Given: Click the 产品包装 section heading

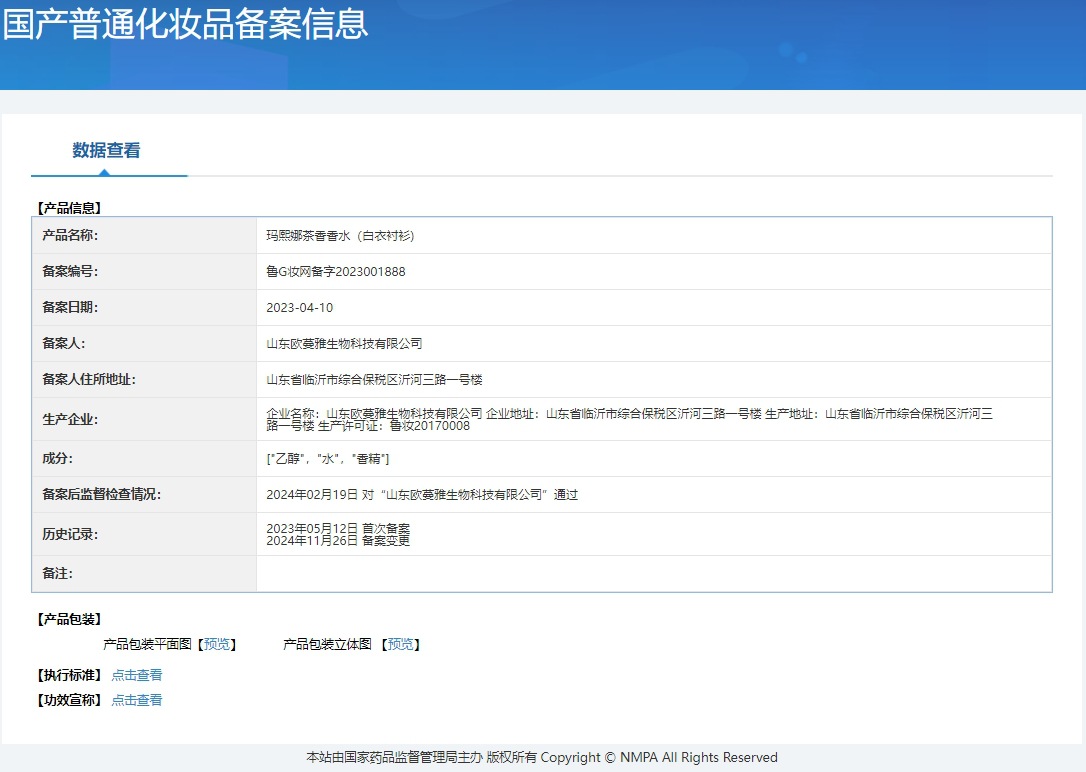Looking at the screenshot, I should tap(69, 619).
